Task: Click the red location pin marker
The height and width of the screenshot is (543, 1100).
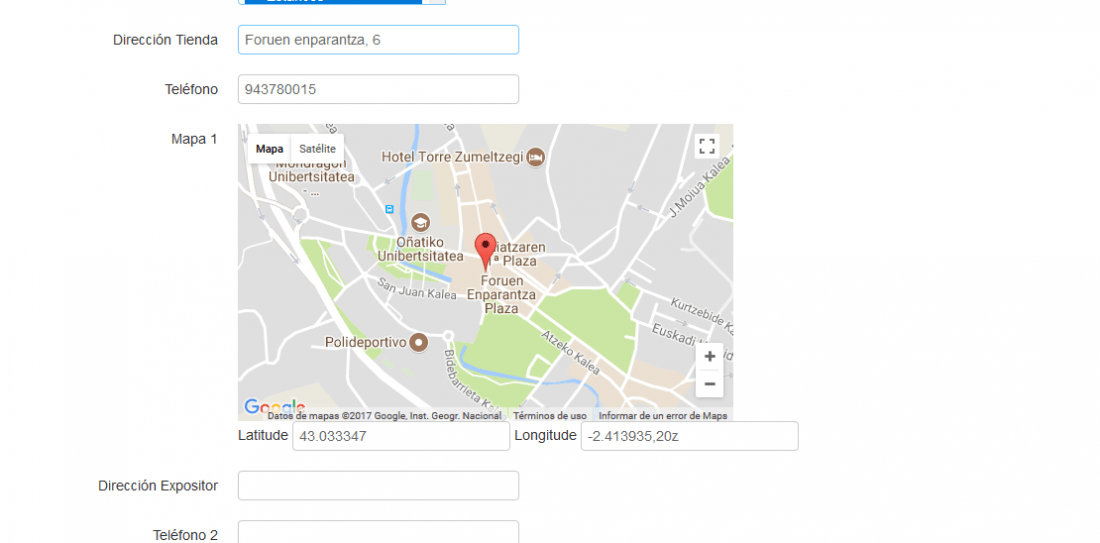Action: 485,253
